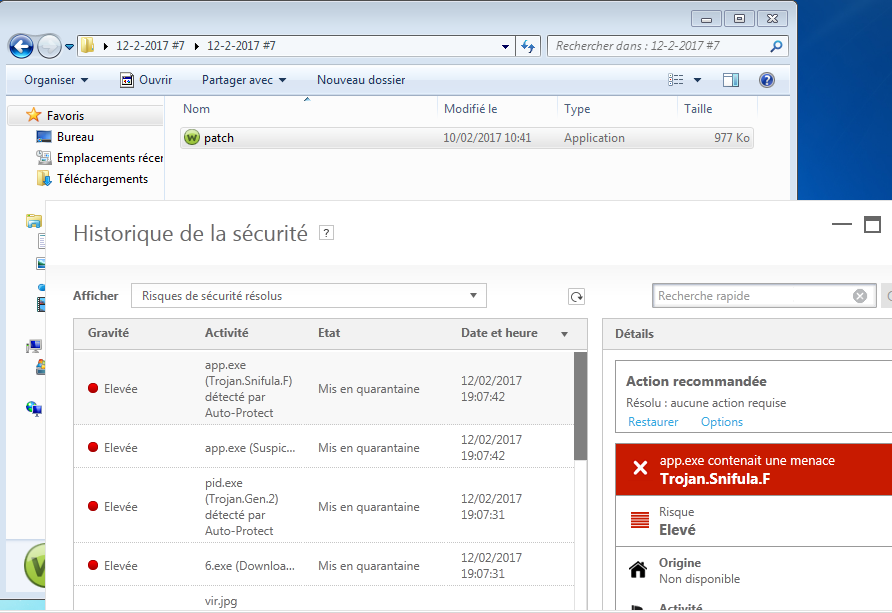Click the Restaurer link

[x=653, y=422]
